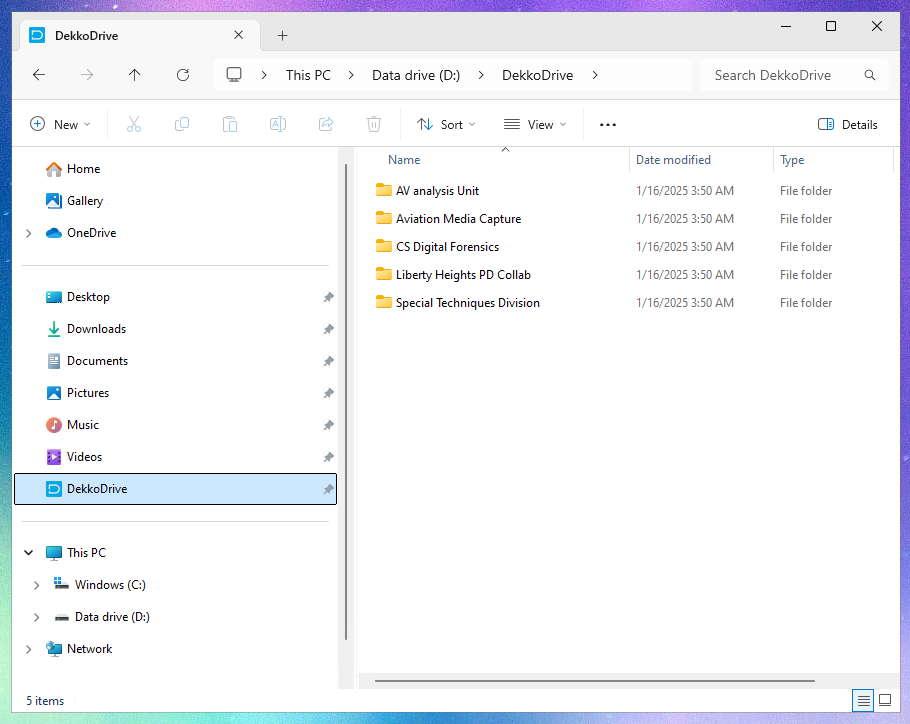
Task: Click the navigation pane vertical scrollbar
Action: tap(346, 402)
